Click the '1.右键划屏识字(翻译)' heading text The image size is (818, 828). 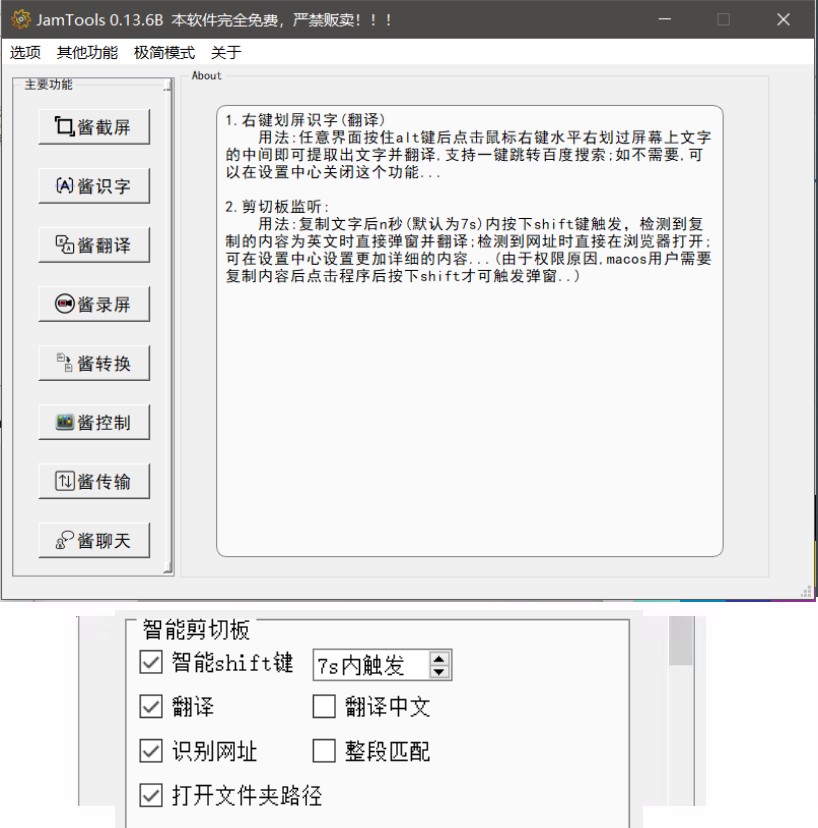[305, 120]
